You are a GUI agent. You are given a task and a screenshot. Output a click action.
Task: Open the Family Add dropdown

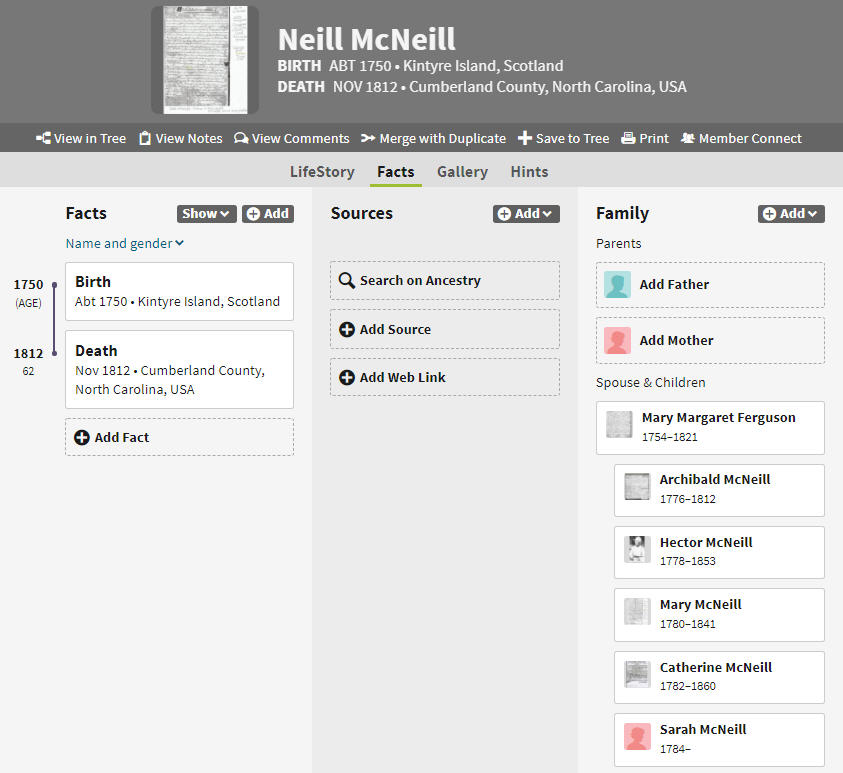tap(791, 213)
